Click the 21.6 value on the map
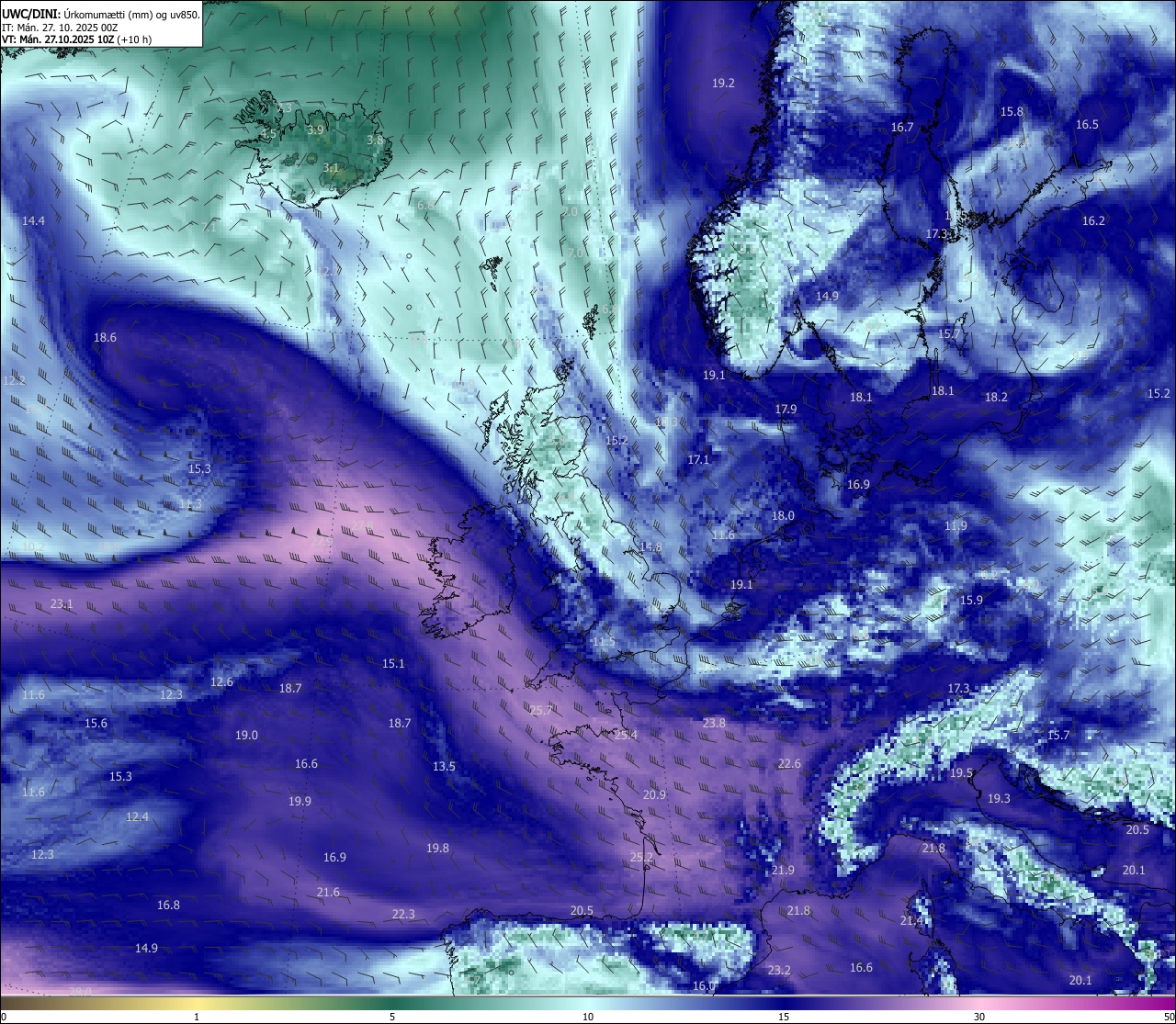 point(328,892)
